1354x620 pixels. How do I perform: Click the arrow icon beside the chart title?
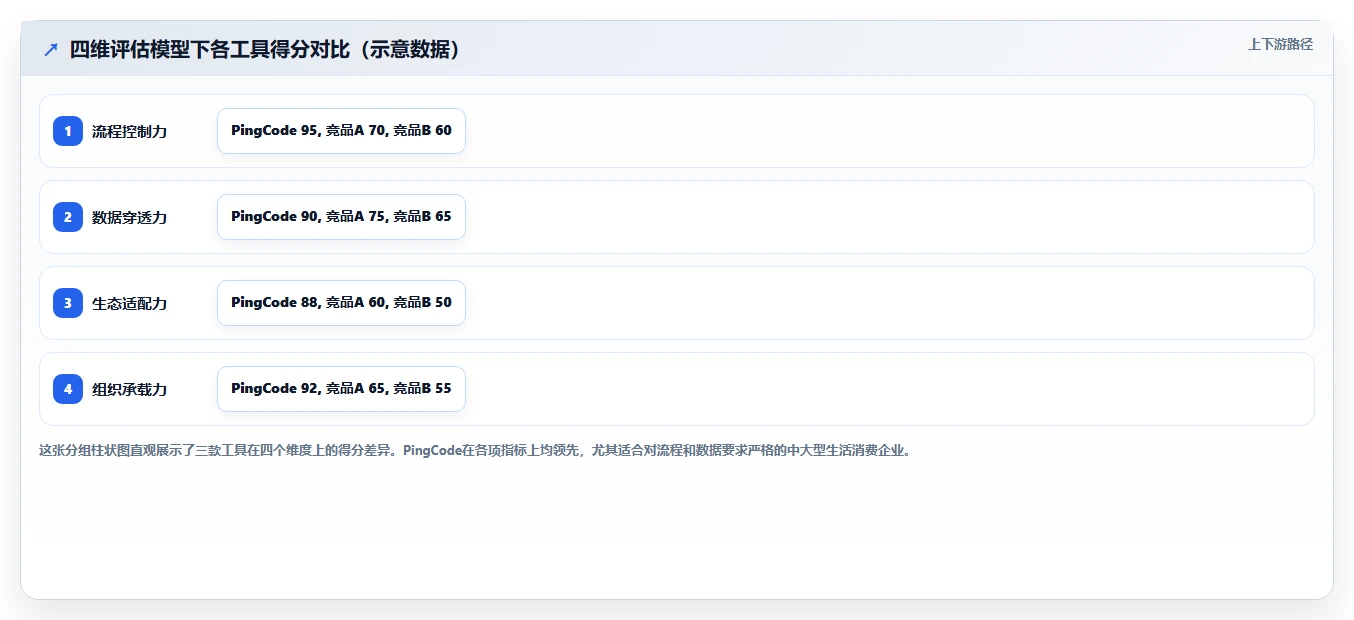(x=51, y=50)
